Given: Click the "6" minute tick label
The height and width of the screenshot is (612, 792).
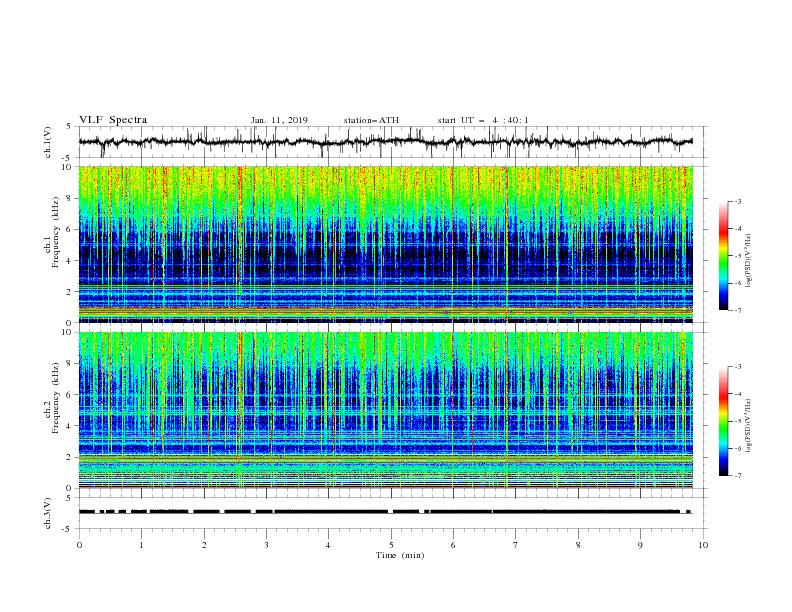Looking at the screenshot, I should (x=453, y=545).
